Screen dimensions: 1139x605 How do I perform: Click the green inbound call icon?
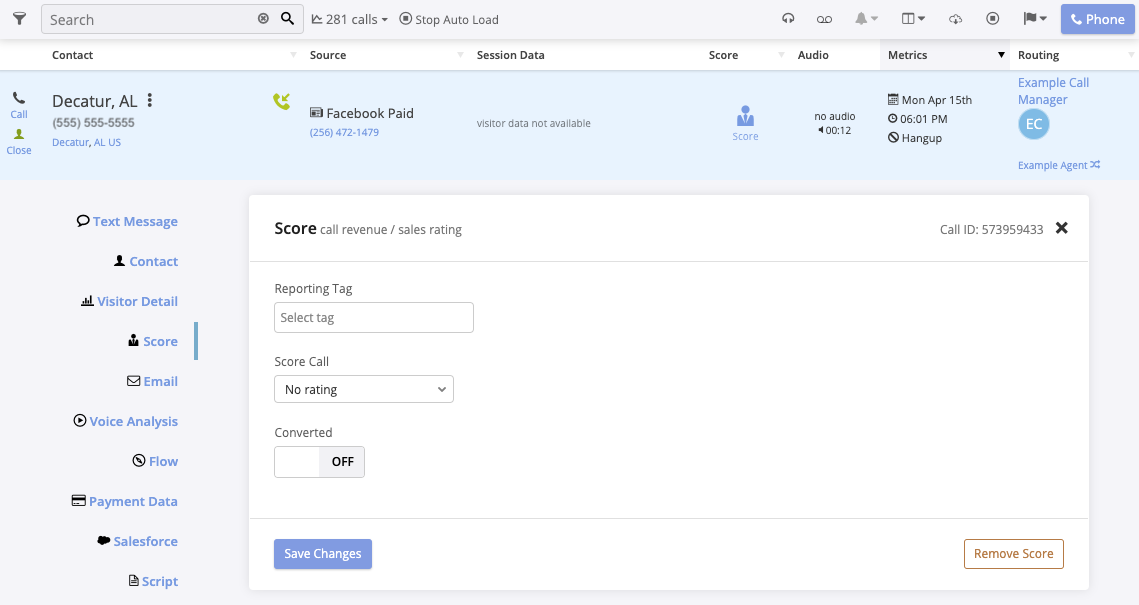click(x=282, y=102)
